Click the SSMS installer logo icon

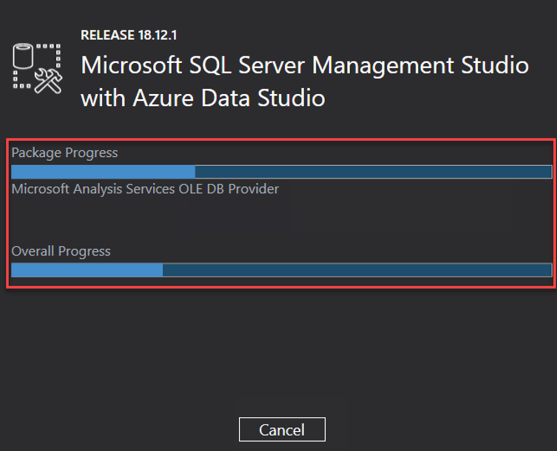point(37,69)
